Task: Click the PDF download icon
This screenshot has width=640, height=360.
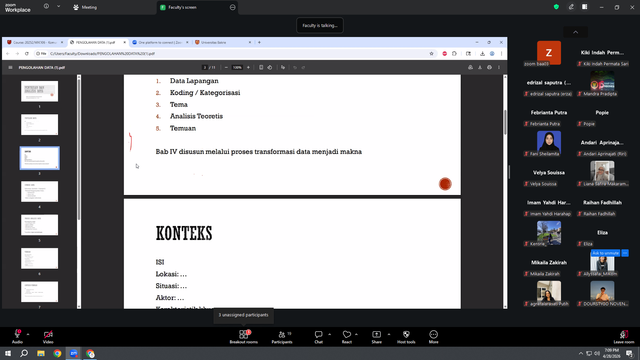Action: coord(480,67)
